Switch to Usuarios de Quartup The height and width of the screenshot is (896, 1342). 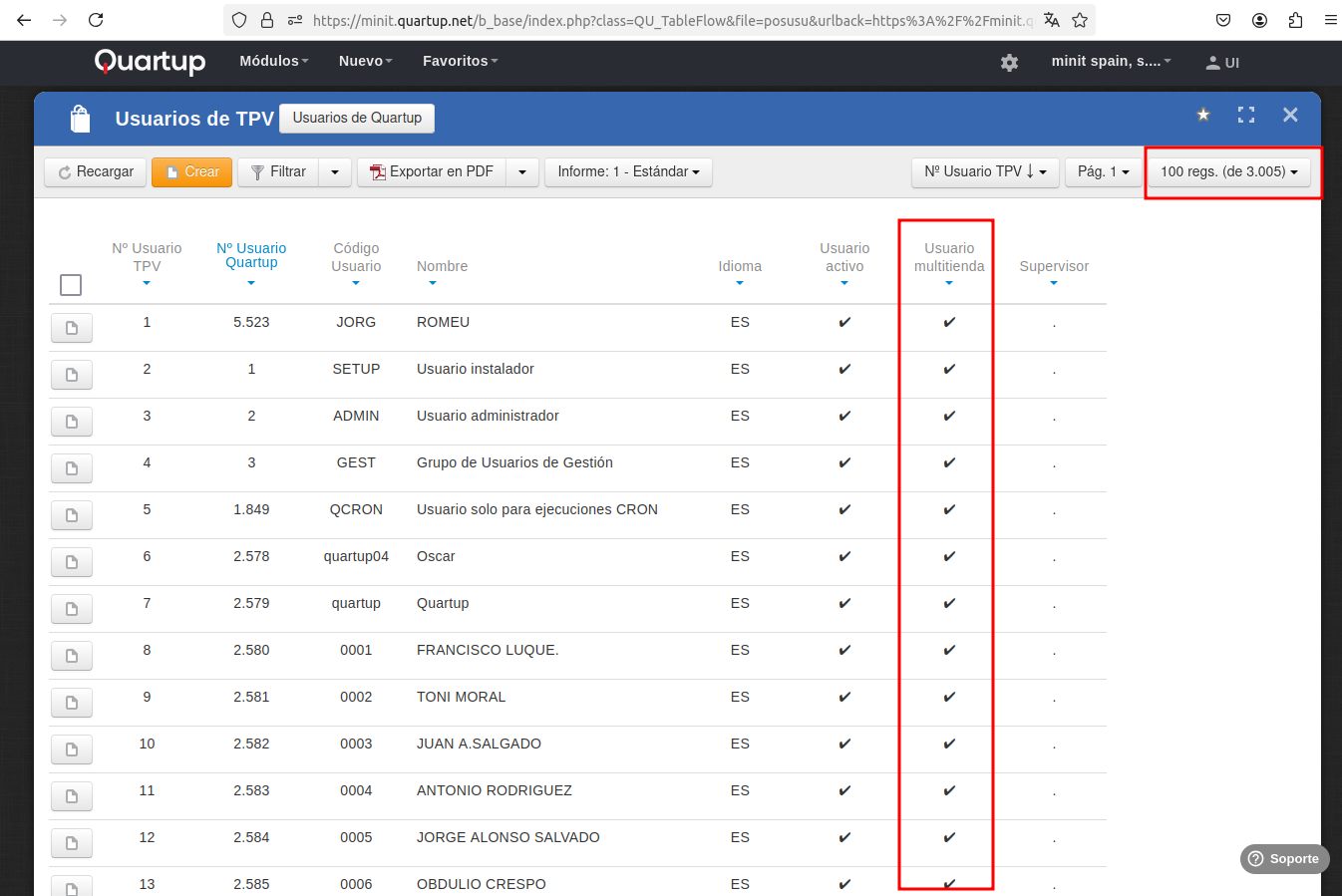pyautogui.click(x=357, y=118)
